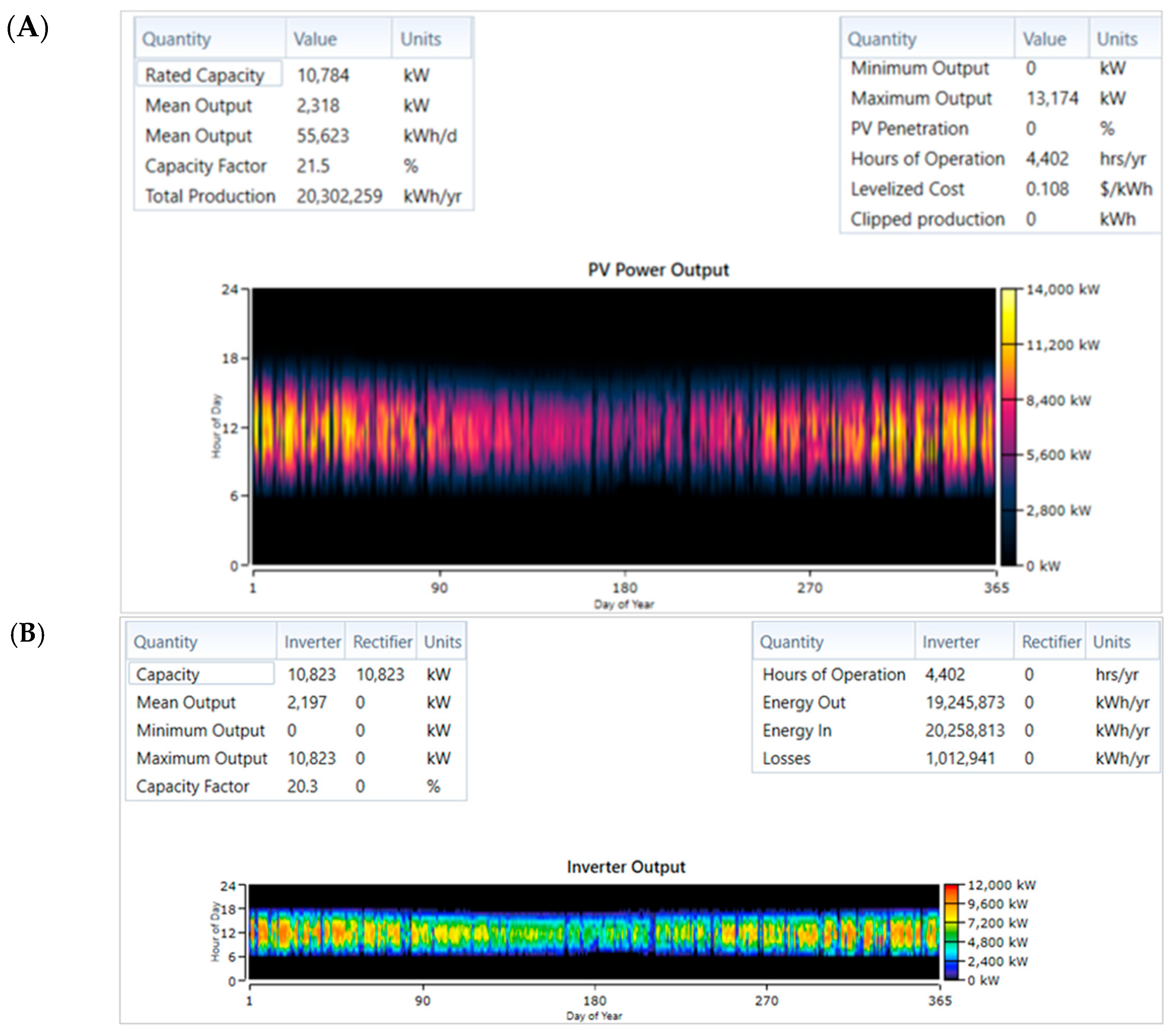Screen dimensions: 1172x1036
Task: Select the Losses row
Action: pos(787,758)
